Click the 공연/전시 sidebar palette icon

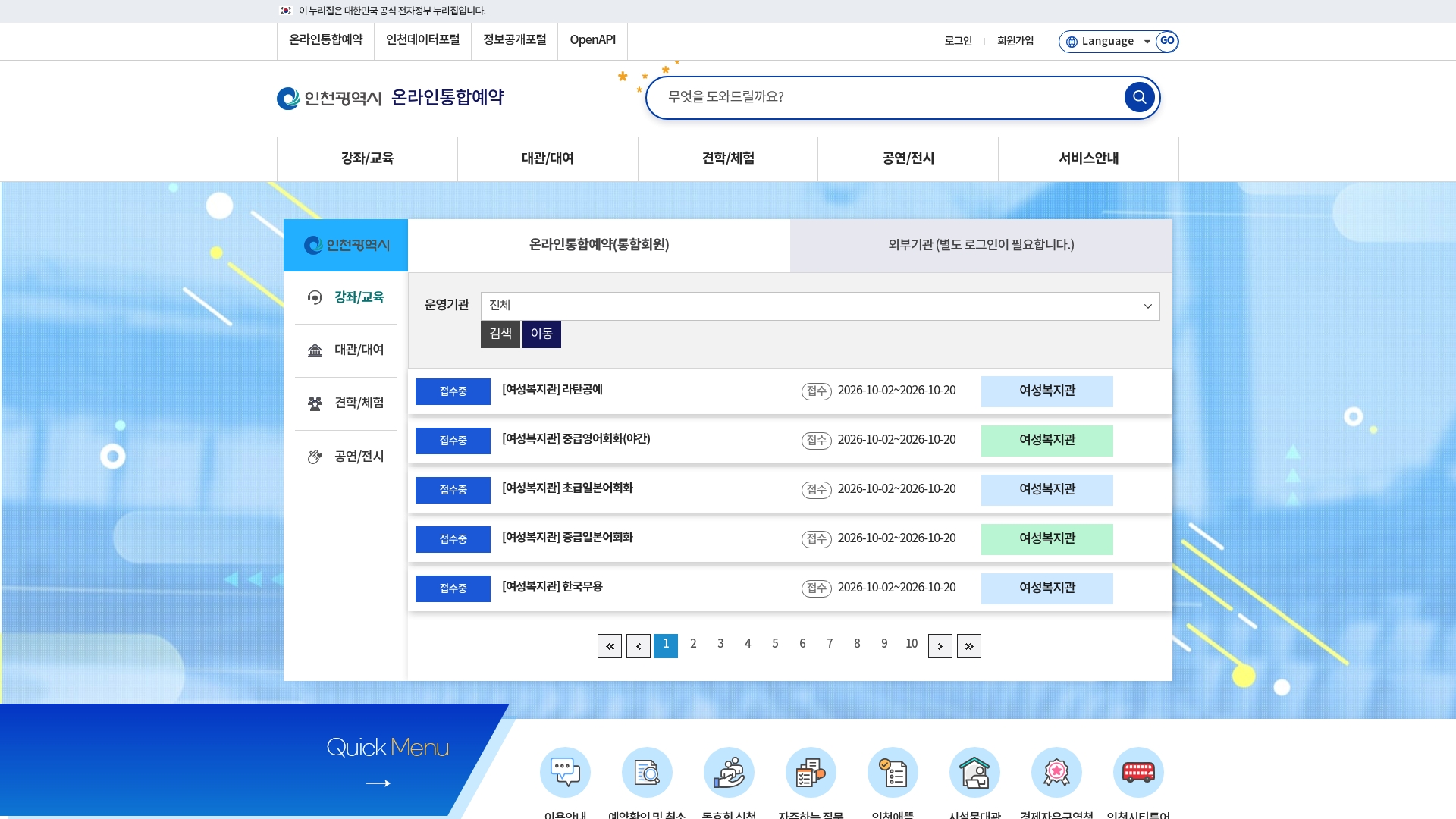[315, 457]
